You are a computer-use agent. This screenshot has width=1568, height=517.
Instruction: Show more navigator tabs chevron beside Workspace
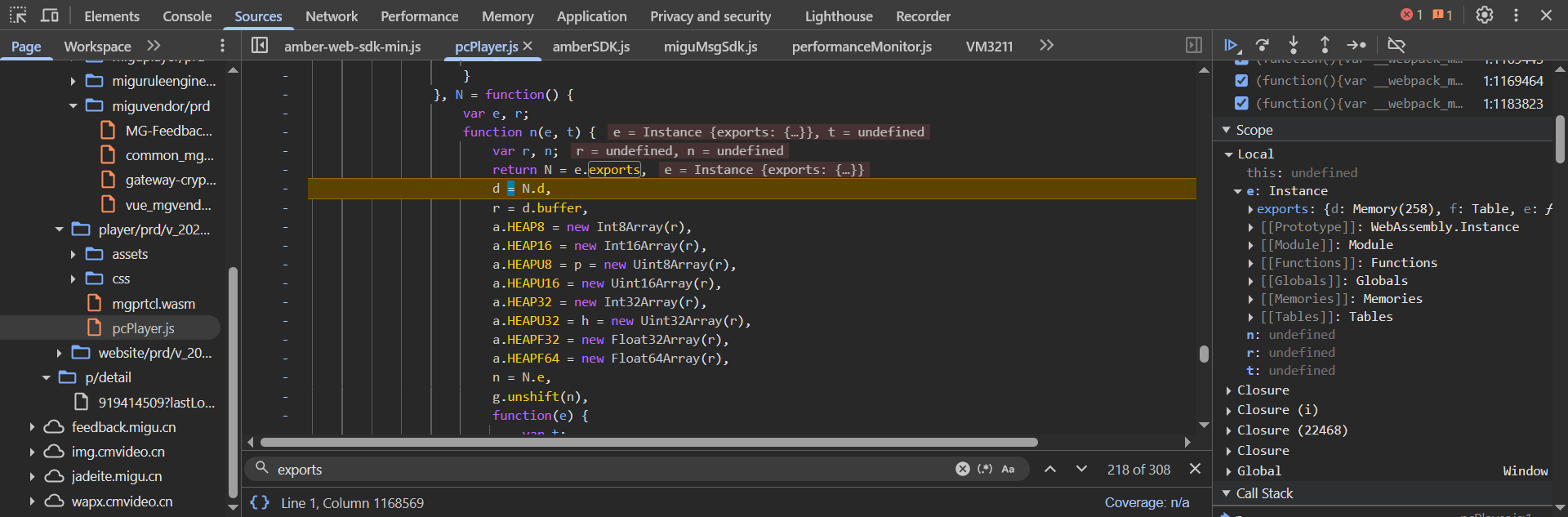pyautogui.click(x=154, y=46)
